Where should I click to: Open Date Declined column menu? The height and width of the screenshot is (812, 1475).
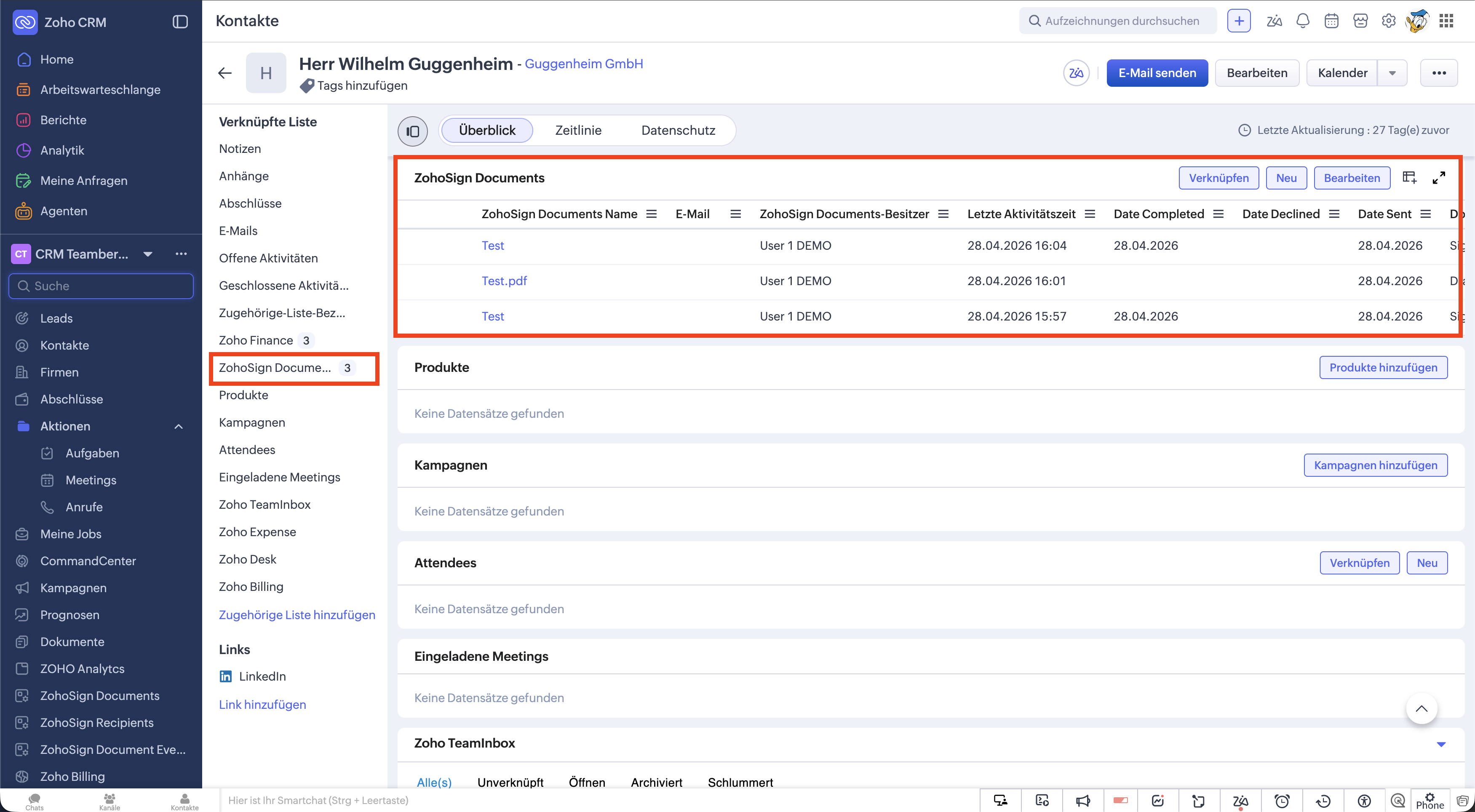[1334, 214]
